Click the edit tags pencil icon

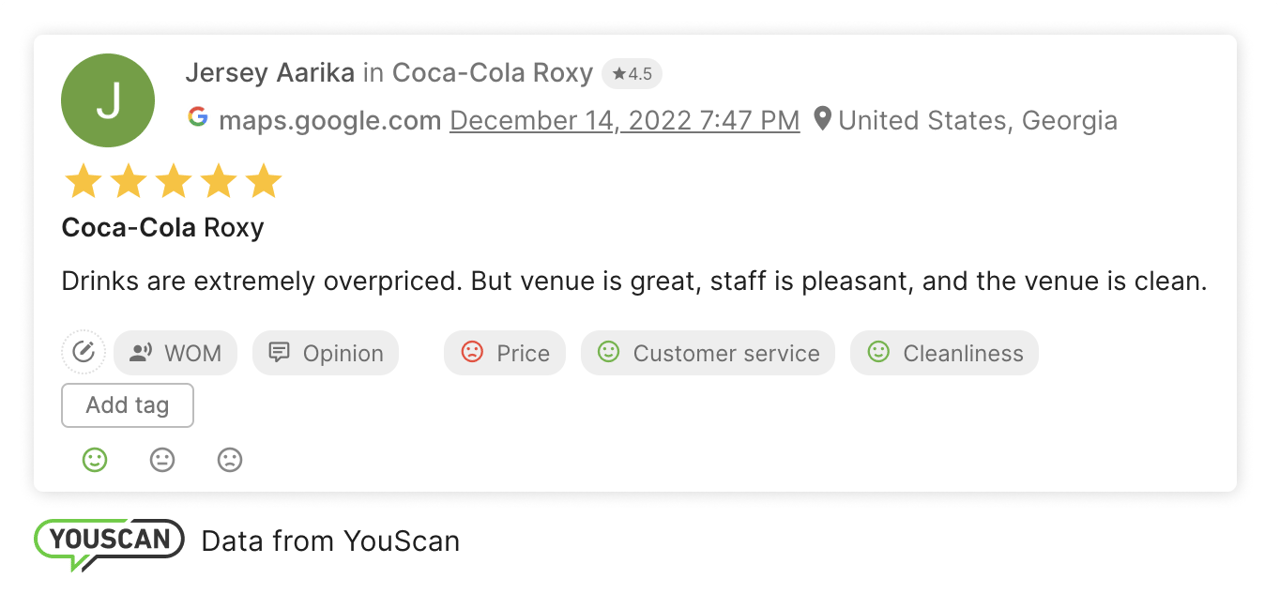[x=83, y=353]
